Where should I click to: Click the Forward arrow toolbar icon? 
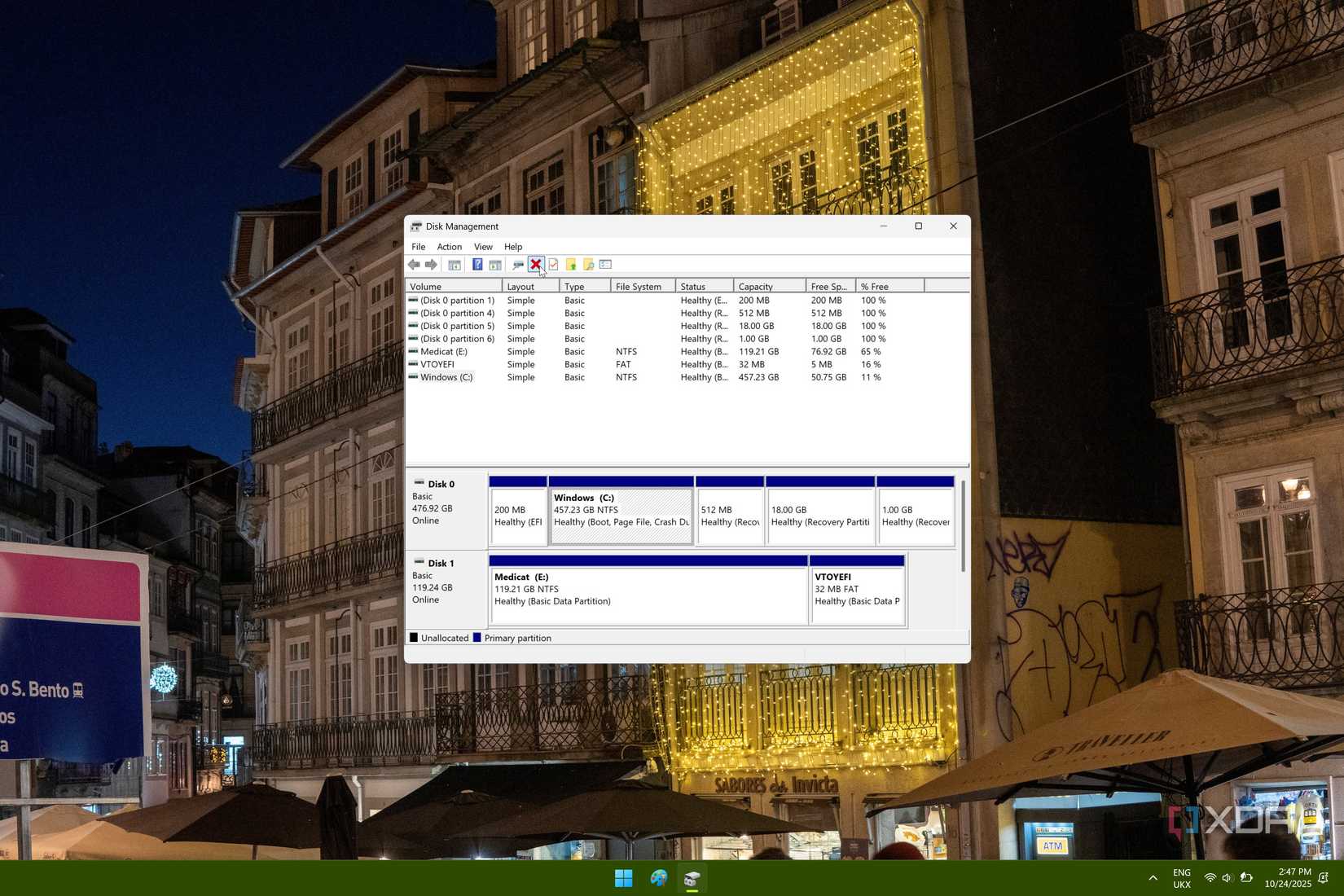[431, 265]
